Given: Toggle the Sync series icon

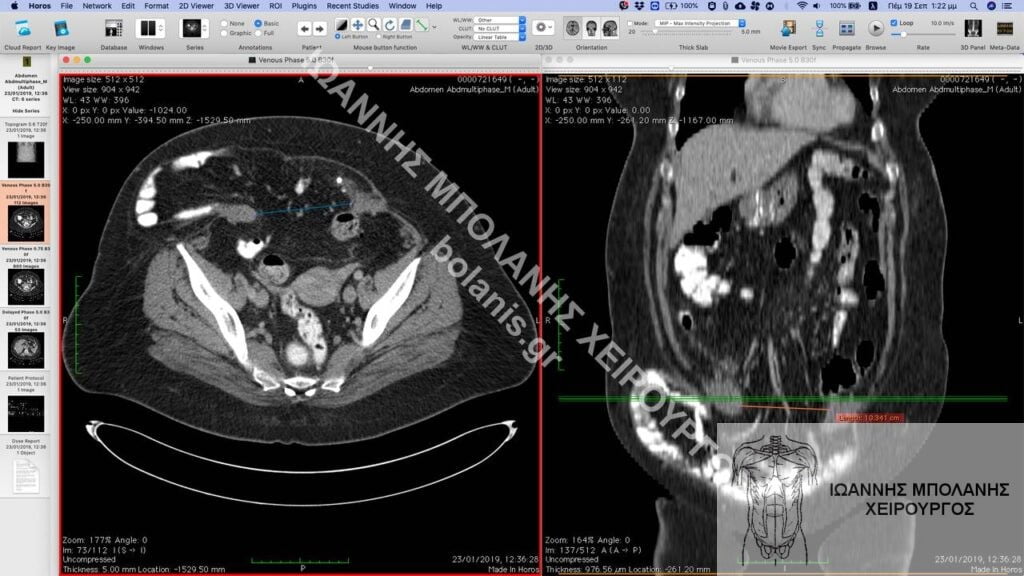Looking at the screenshot, I should click(x=819, y=29).
